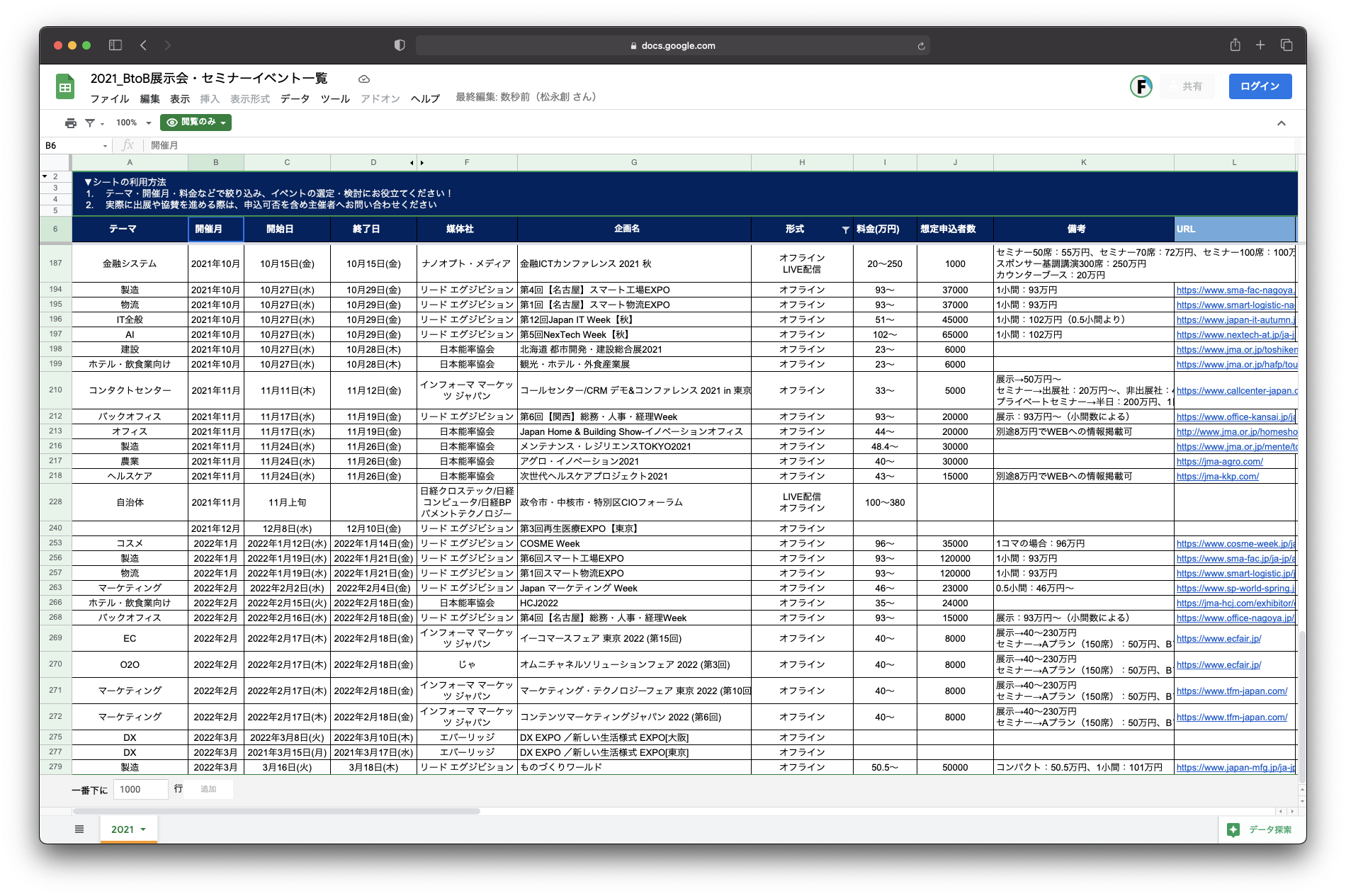Click the right arrow of hidden column E
Image resolution: width=1346 pixels, height=896 pixels.
422,163
